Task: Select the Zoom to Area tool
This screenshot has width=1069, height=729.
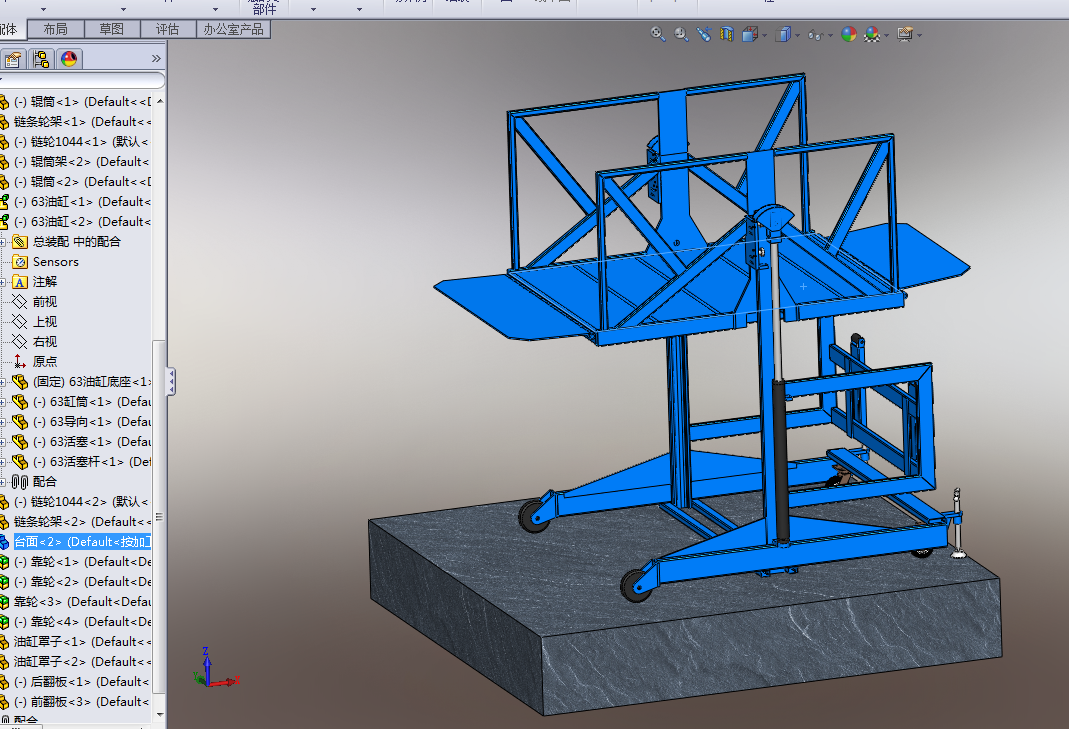Action: pyautogui.click(x=680, y=34)
